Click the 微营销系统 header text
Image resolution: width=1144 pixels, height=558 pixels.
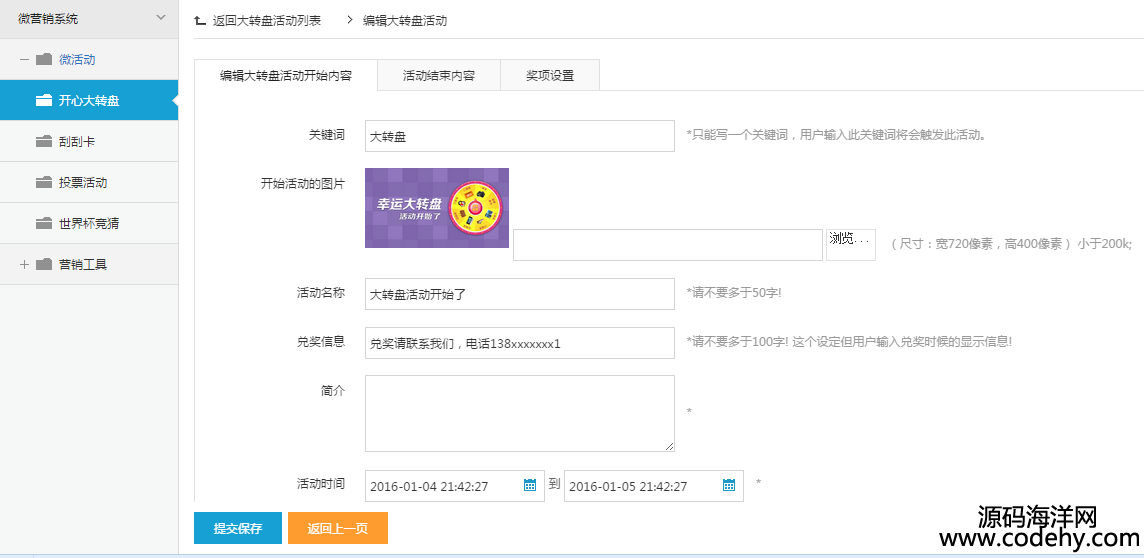(x=48, y=19)
